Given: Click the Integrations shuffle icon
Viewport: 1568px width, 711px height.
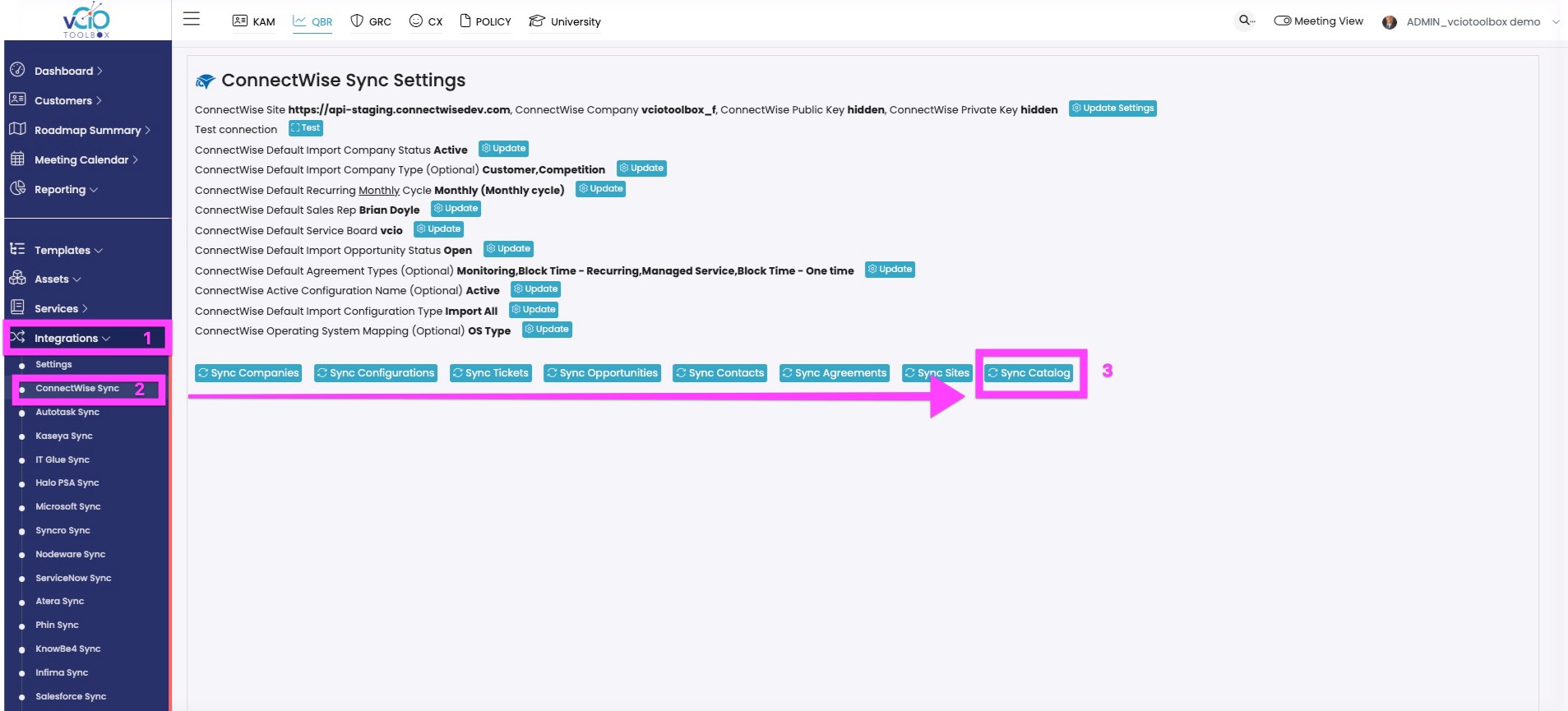Looking at the screenshot, I should (x=17, y=337).
